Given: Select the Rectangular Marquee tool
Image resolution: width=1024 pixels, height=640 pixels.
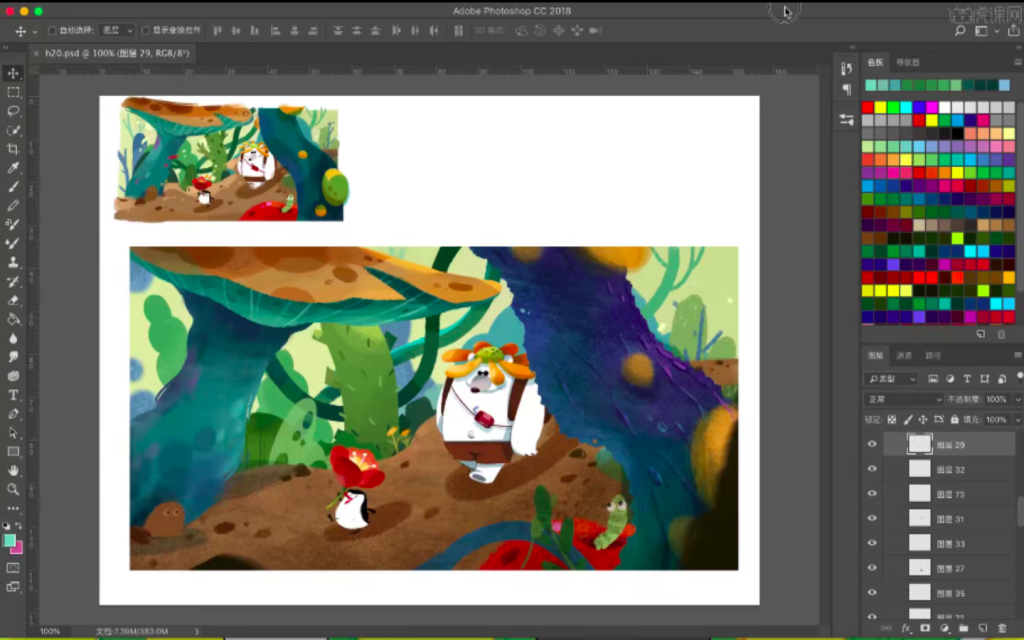Looking at the screenshot, I should tap(14, 92).
